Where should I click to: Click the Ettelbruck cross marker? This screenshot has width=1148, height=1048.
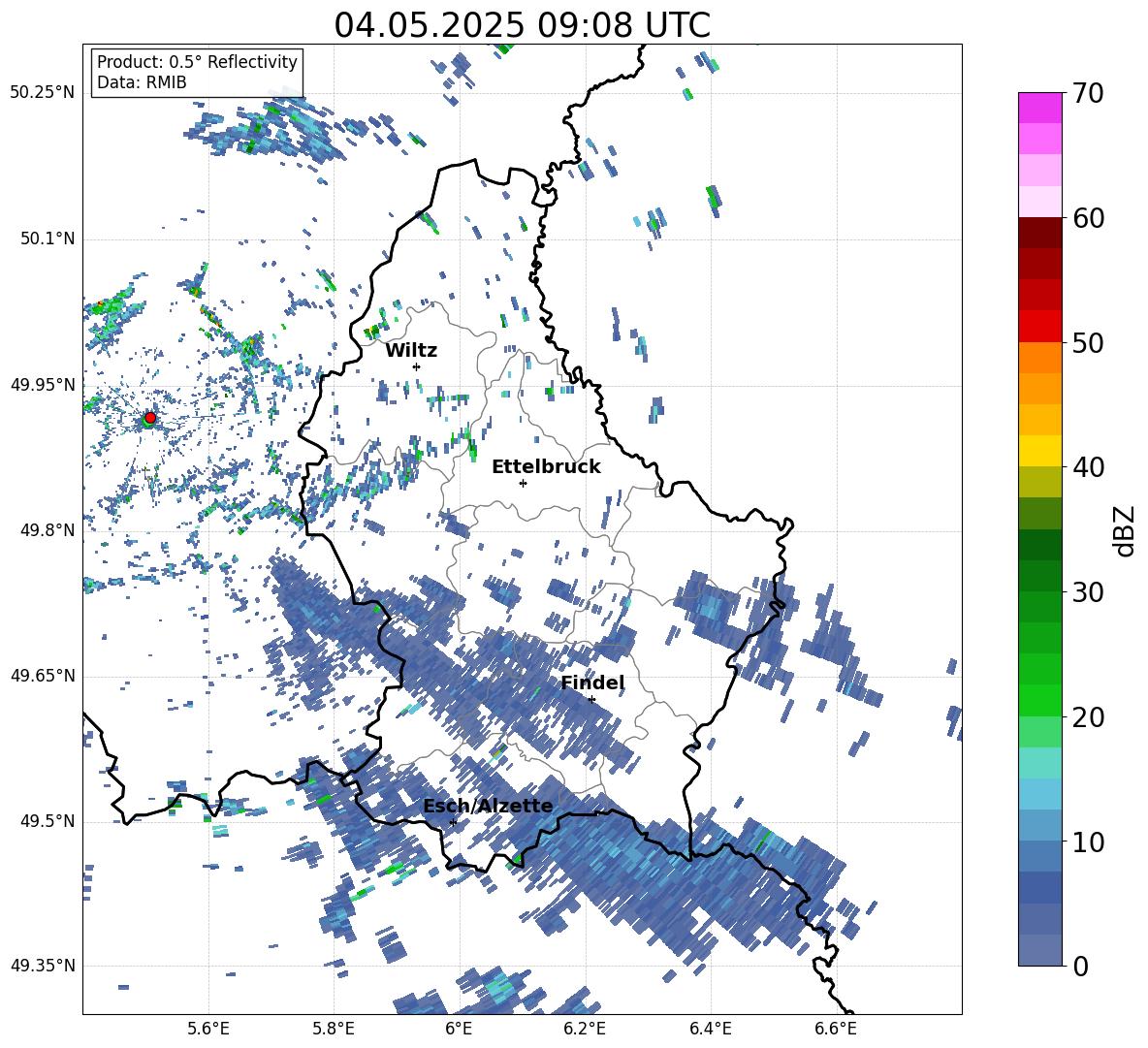pyautogui.click(x=523, y=483)
